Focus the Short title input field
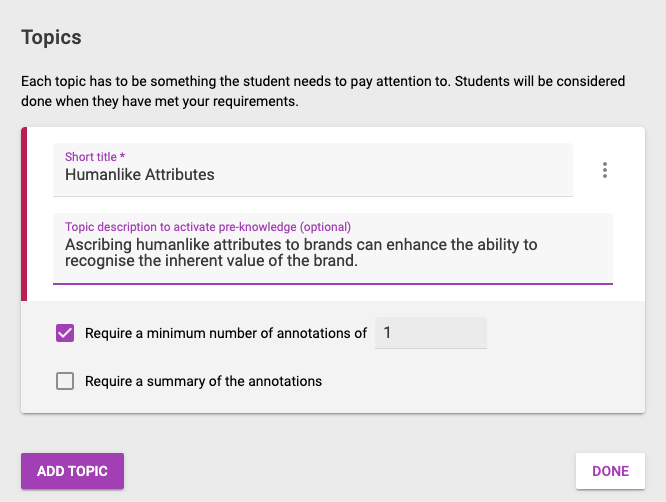The width and height of the screenshot is (666, 502). coord(313,170)
